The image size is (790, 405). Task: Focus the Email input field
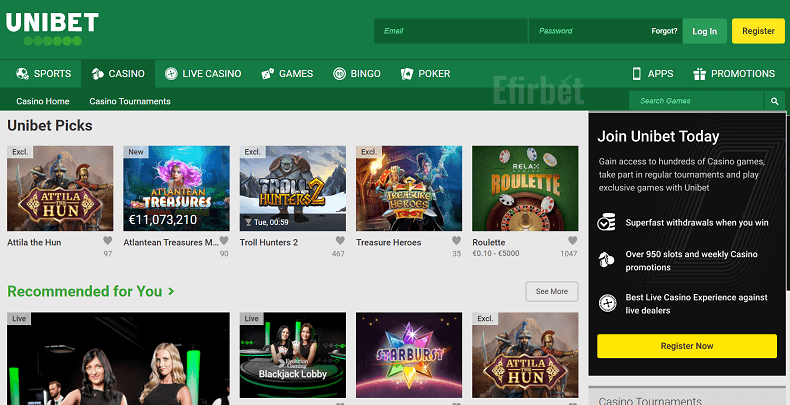[450, 31]
